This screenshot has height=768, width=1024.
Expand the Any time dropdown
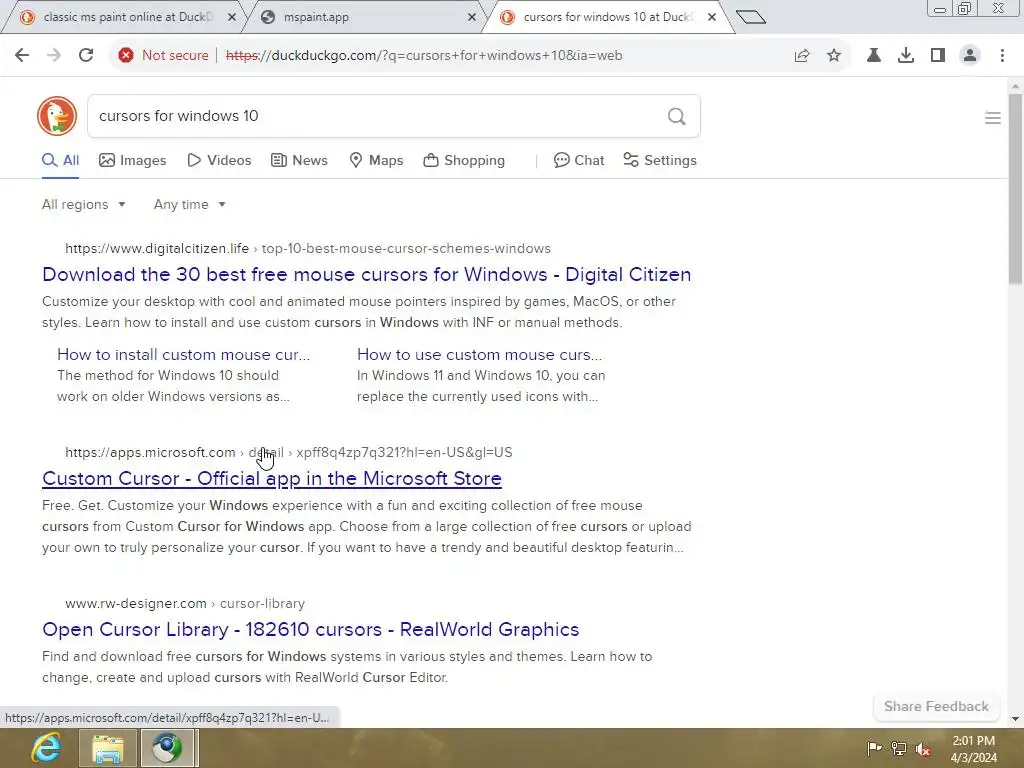[x=190, y=204]
